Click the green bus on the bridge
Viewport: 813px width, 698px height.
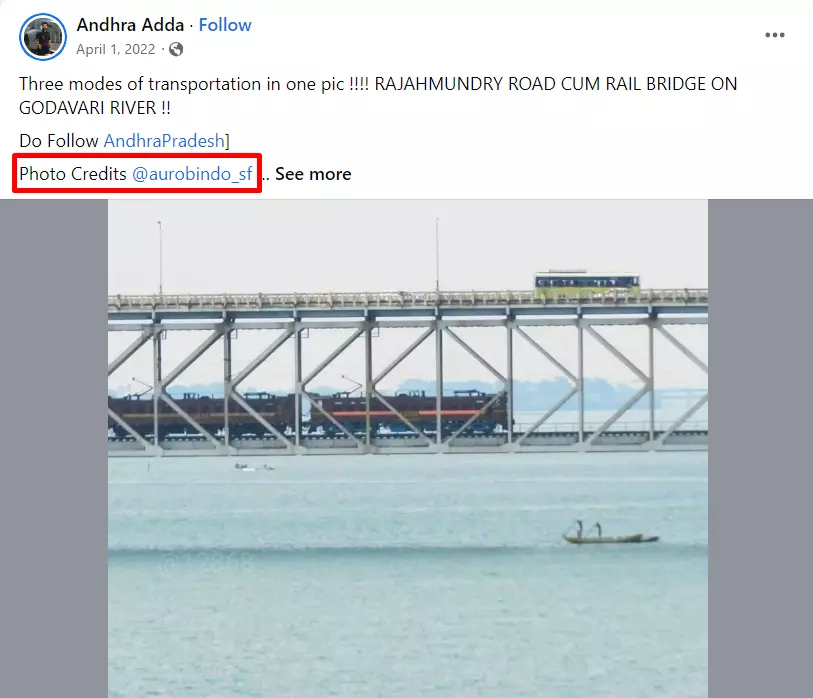coord(587,285)
